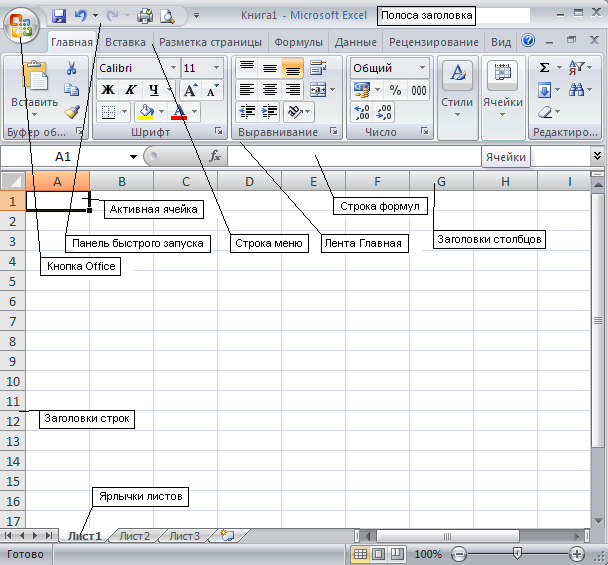Open the Рецензирование tab
This screenshot has width=608, height=565.
pos(434,42)
